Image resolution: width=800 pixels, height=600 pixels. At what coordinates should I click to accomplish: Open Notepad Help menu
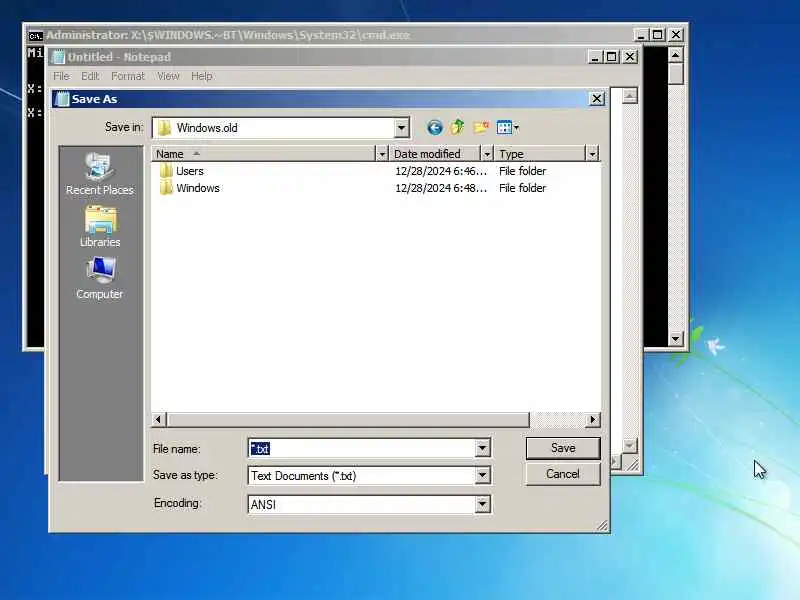pos(202,76)
